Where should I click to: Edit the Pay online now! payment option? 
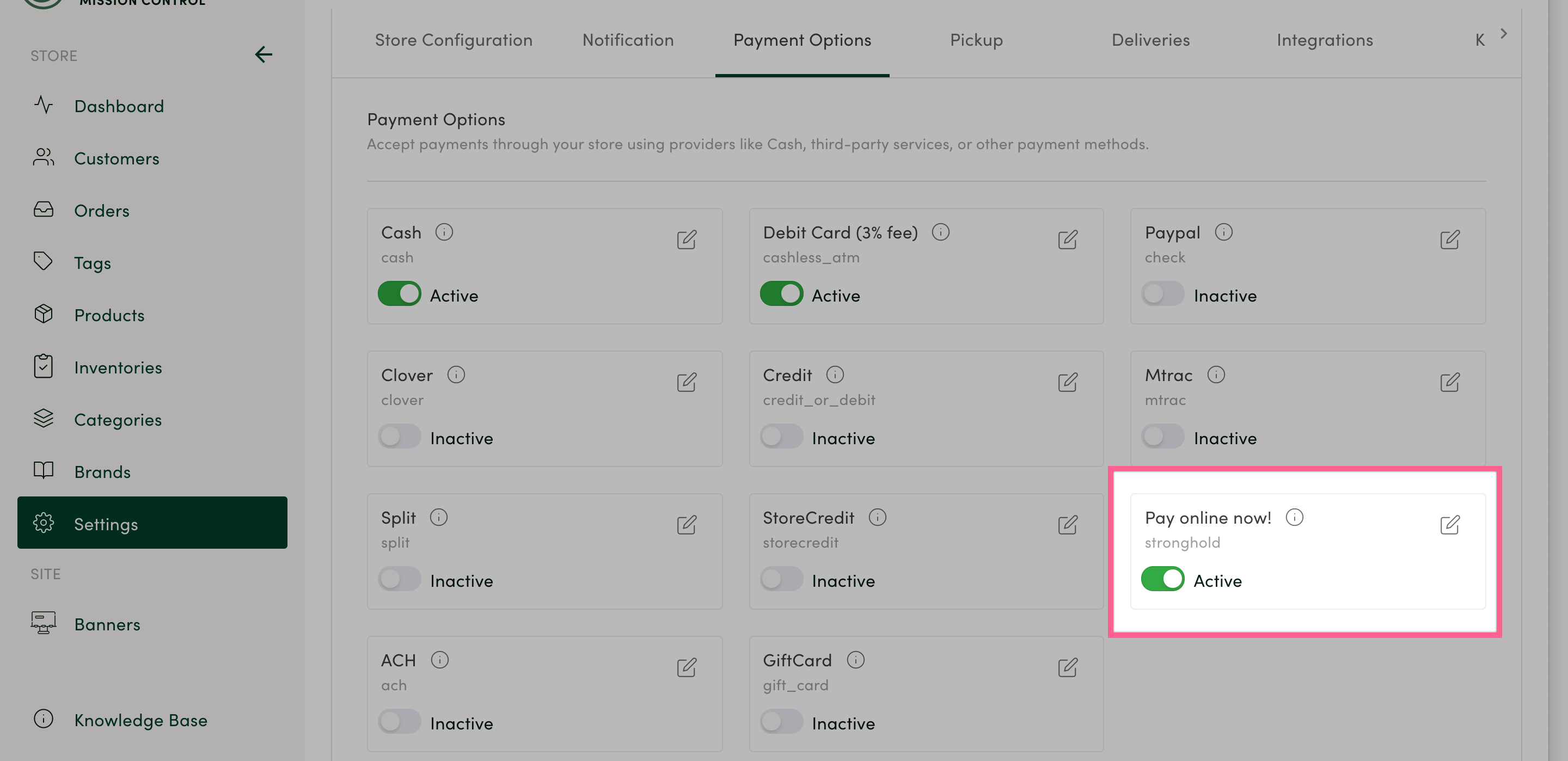coord(1449,524)
